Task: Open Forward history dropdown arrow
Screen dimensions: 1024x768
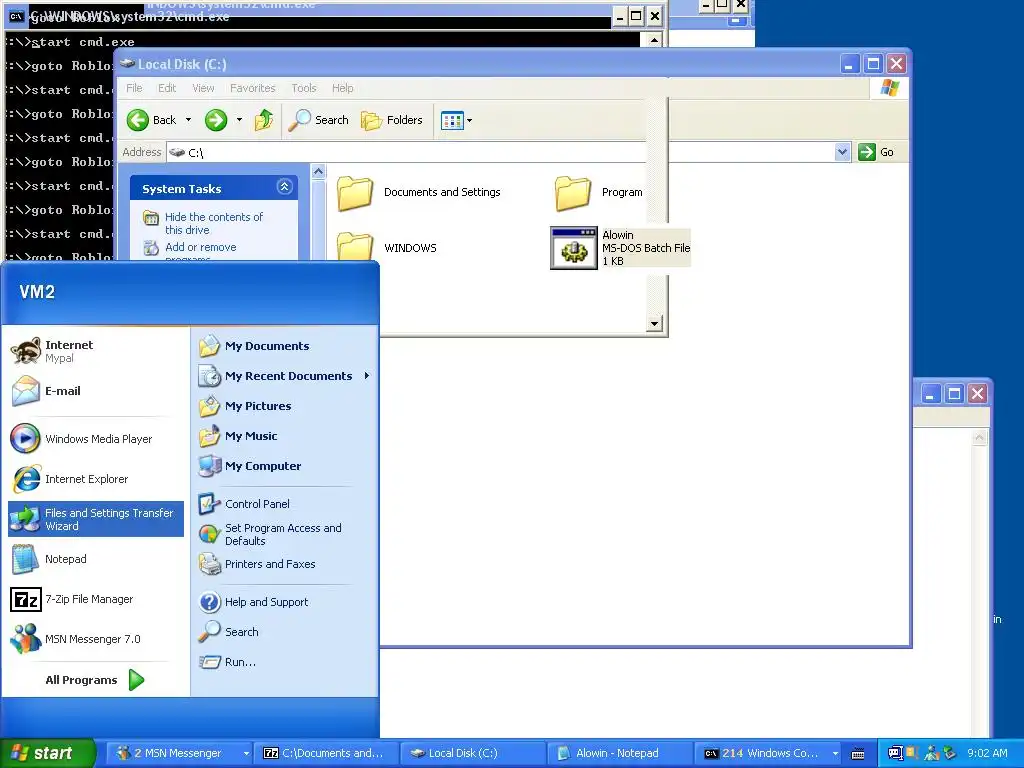Action: point(239,120)
